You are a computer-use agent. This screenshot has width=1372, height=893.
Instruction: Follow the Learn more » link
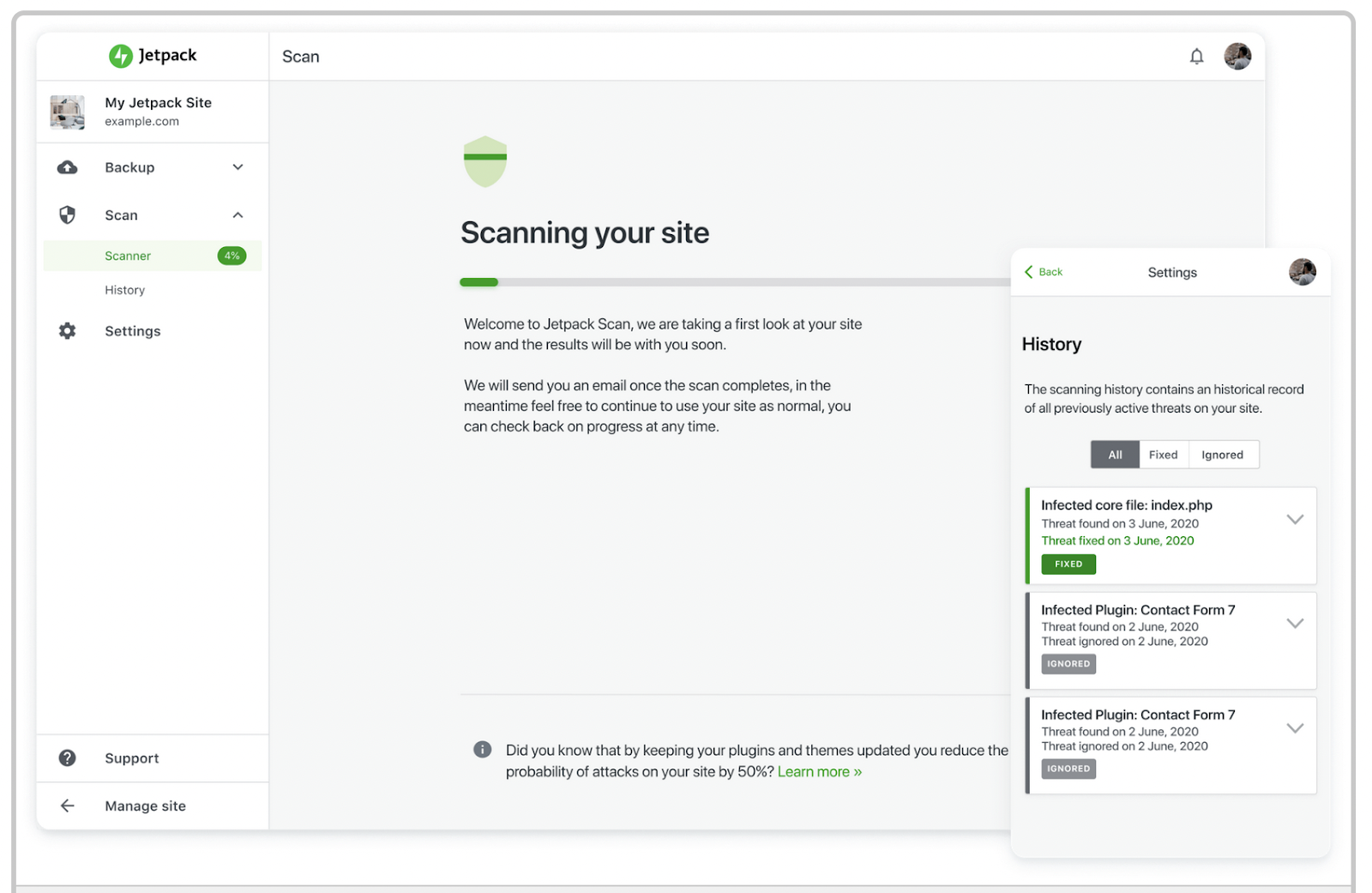click(x=820, y=772)
